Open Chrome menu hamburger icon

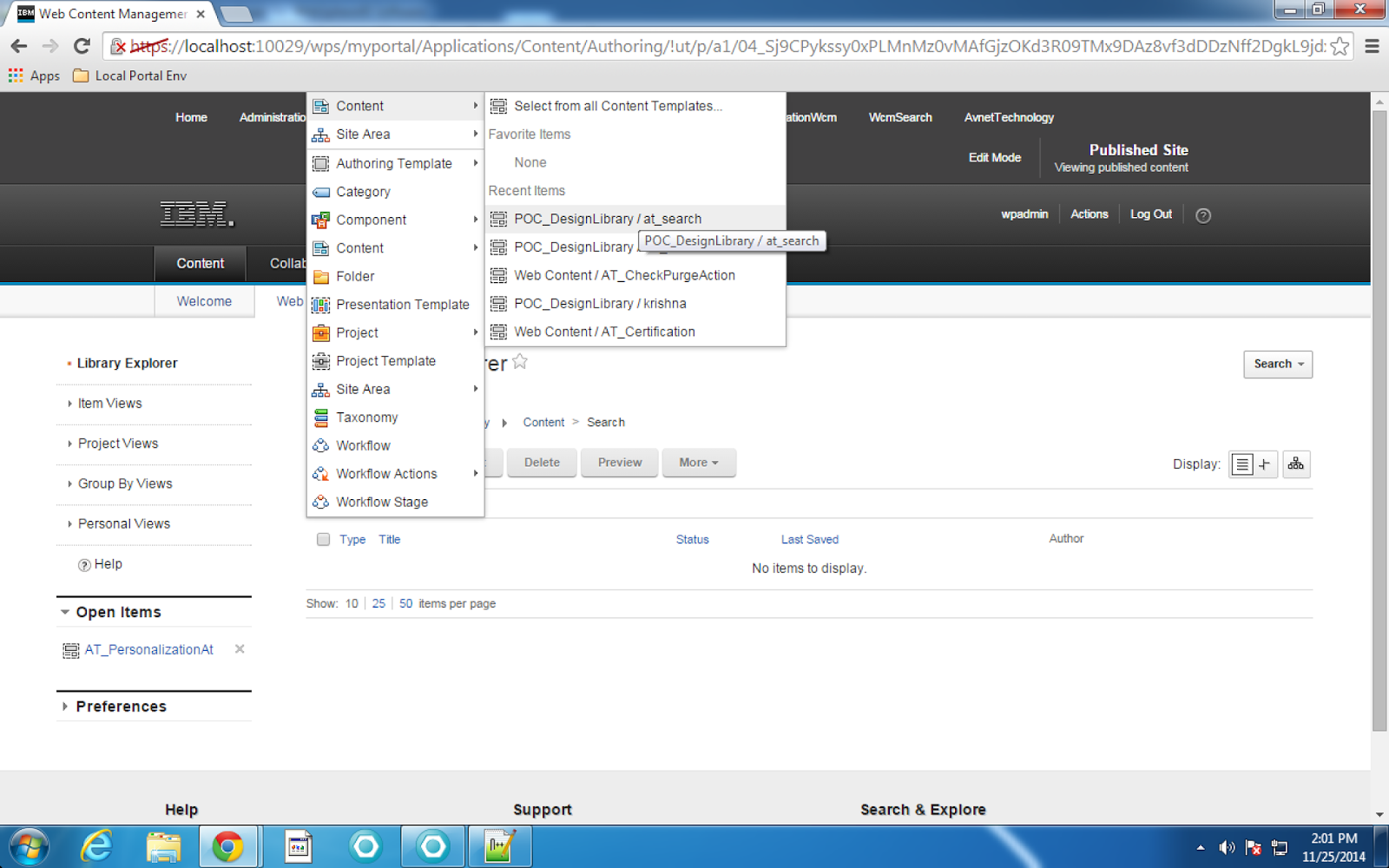(x=1372, y=46)
